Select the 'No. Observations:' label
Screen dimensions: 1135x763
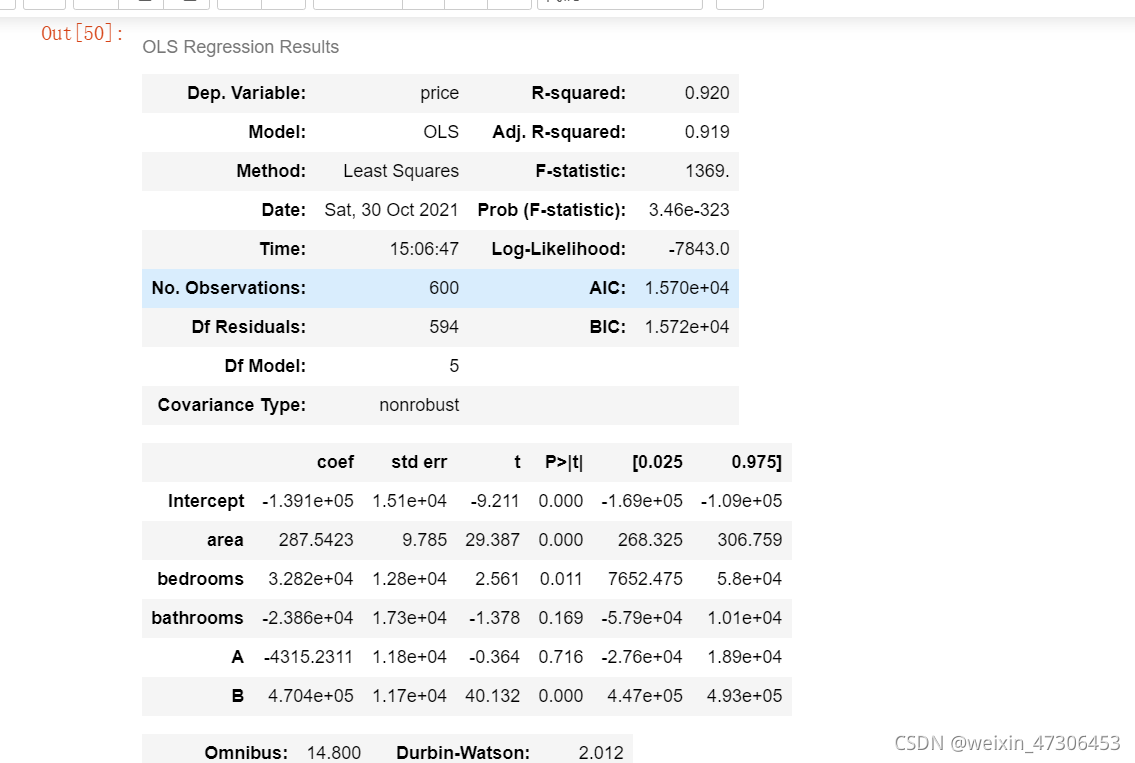[229, 289]
